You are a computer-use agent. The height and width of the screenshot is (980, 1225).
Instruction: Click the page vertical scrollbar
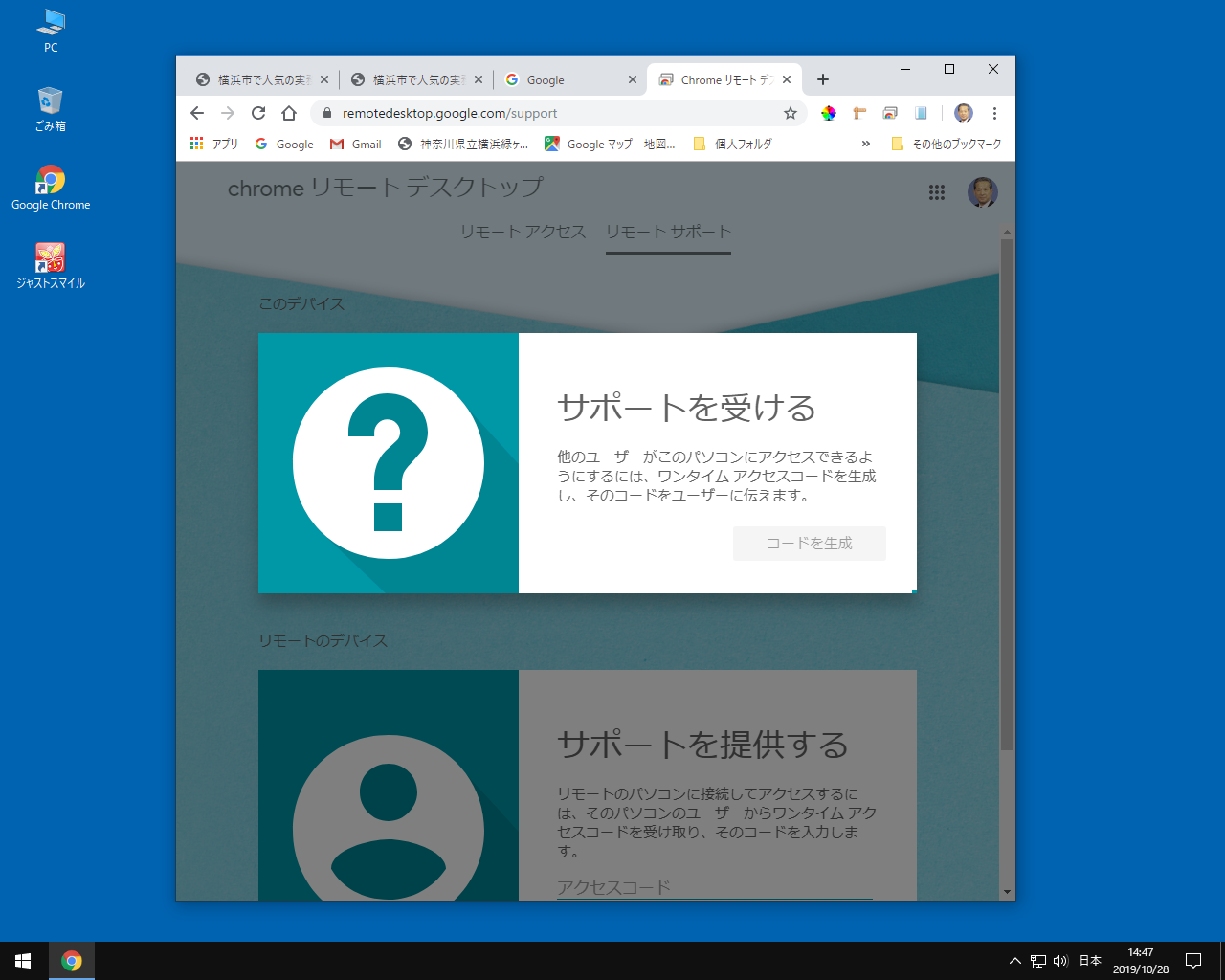[1007, 495]
